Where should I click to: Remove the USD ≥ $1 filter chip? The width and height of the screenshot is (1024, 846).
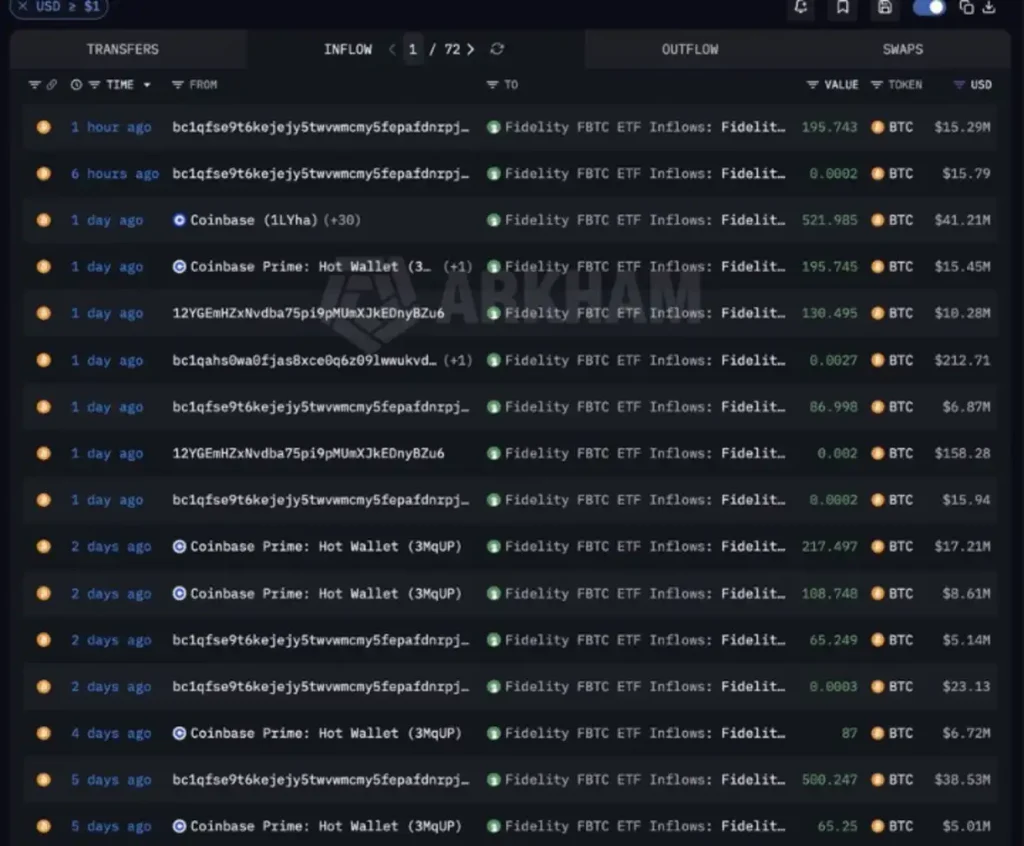23,7
